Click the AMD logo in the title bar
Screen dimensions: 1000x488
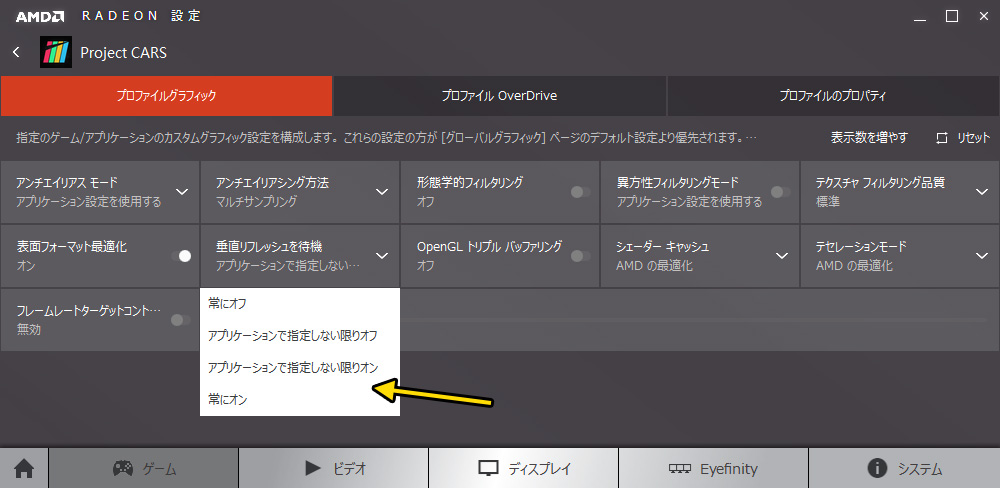(x=40, y=17)
